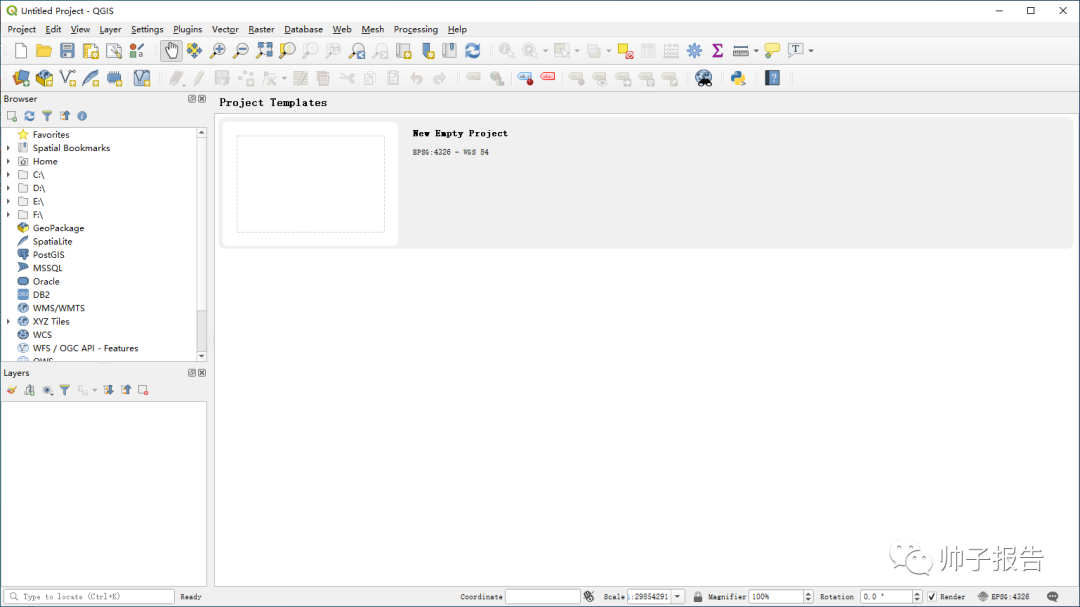
Task: Expand the C:\ drive node
Action: tap(8, 175)
